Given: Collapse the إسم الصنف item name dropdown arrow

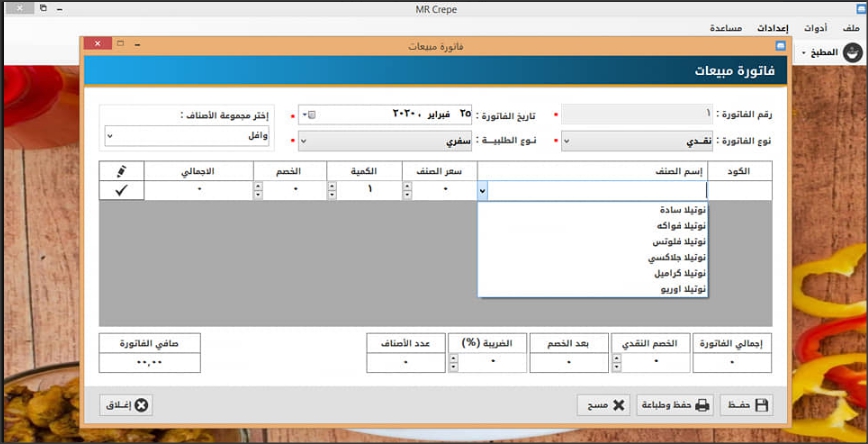Looking at the screenshot, I should [483, 190].
